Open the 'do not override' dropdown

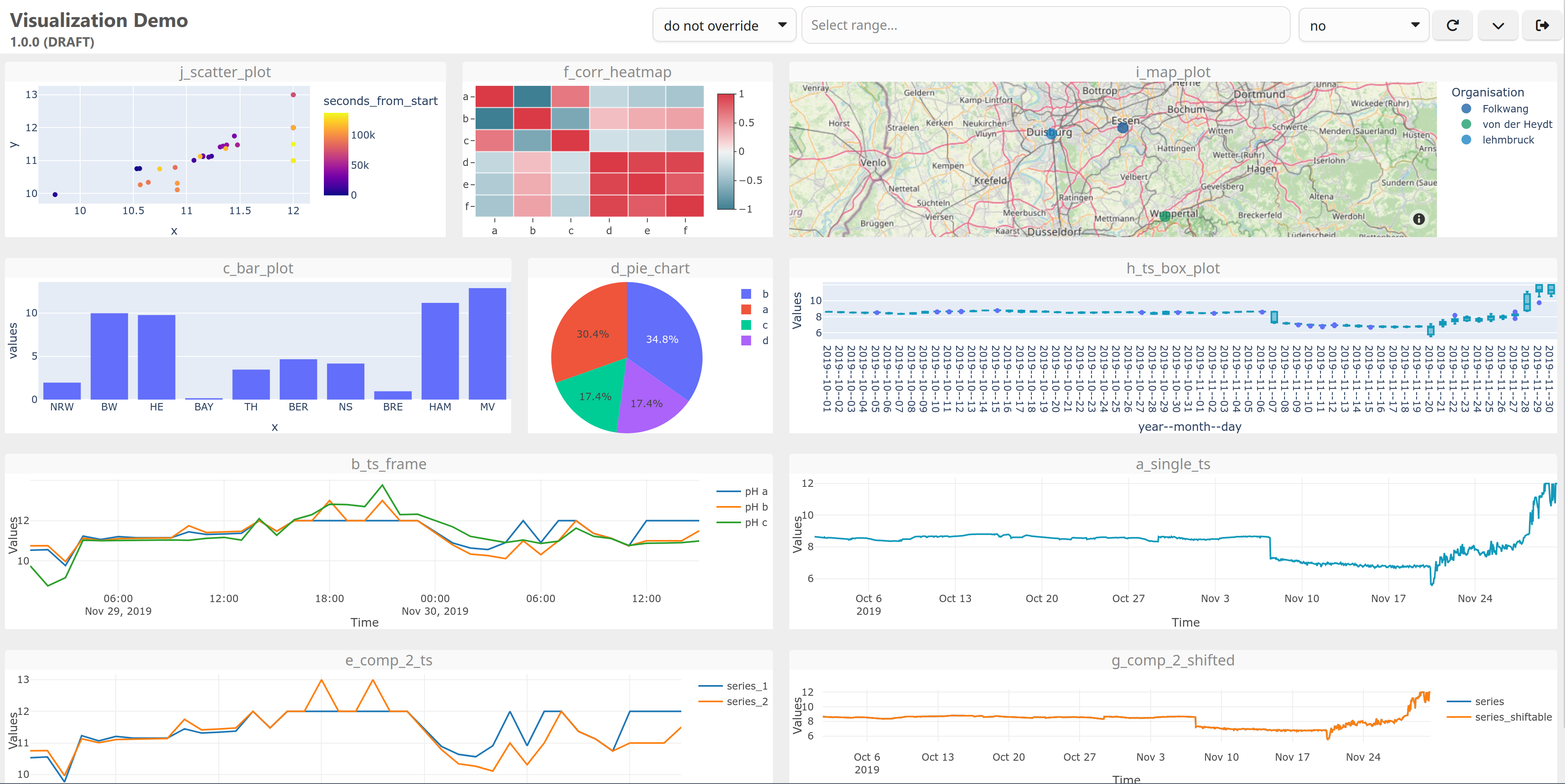(724, 25)
